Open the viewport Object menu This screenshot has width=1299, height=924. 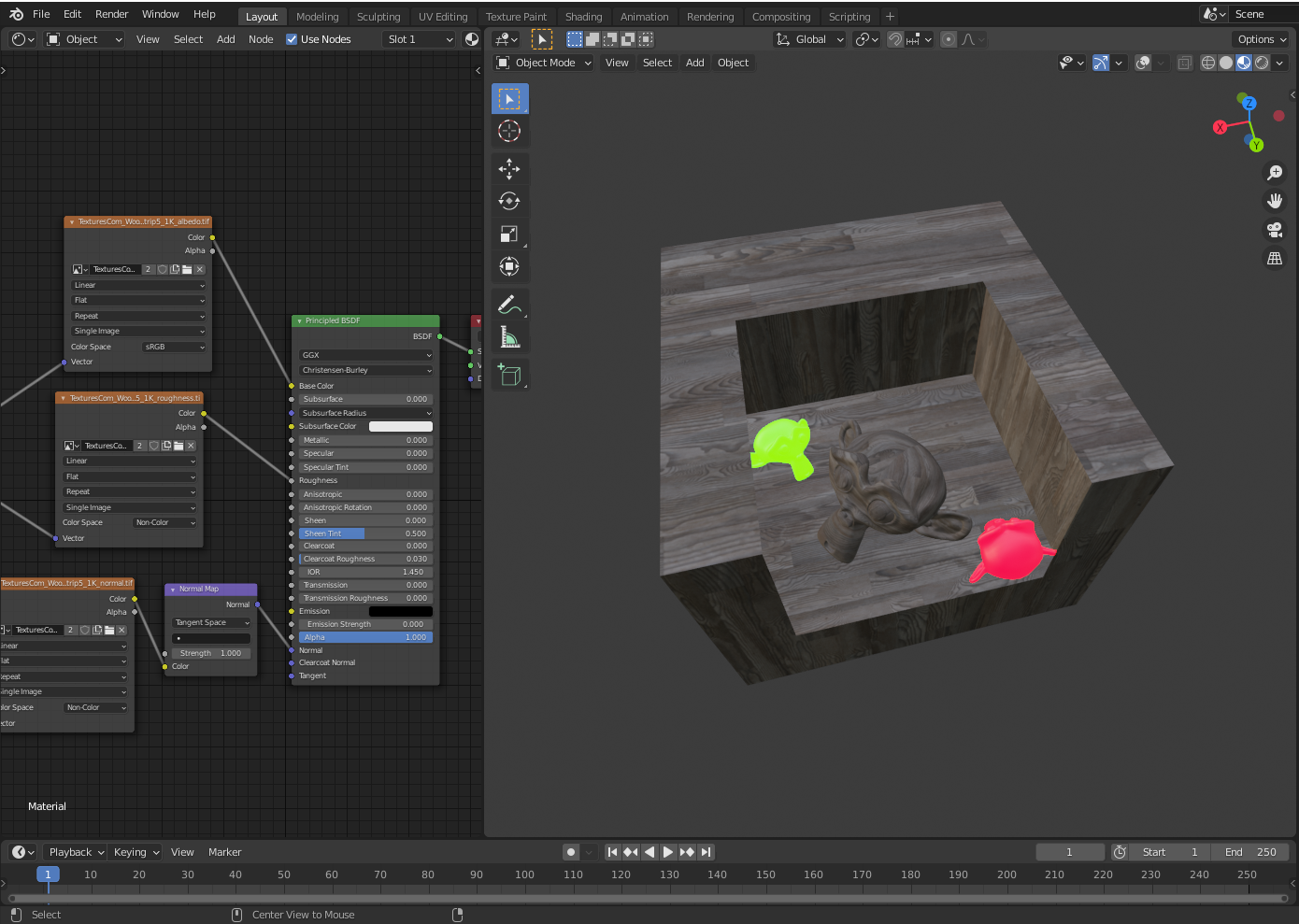[733, 63]
